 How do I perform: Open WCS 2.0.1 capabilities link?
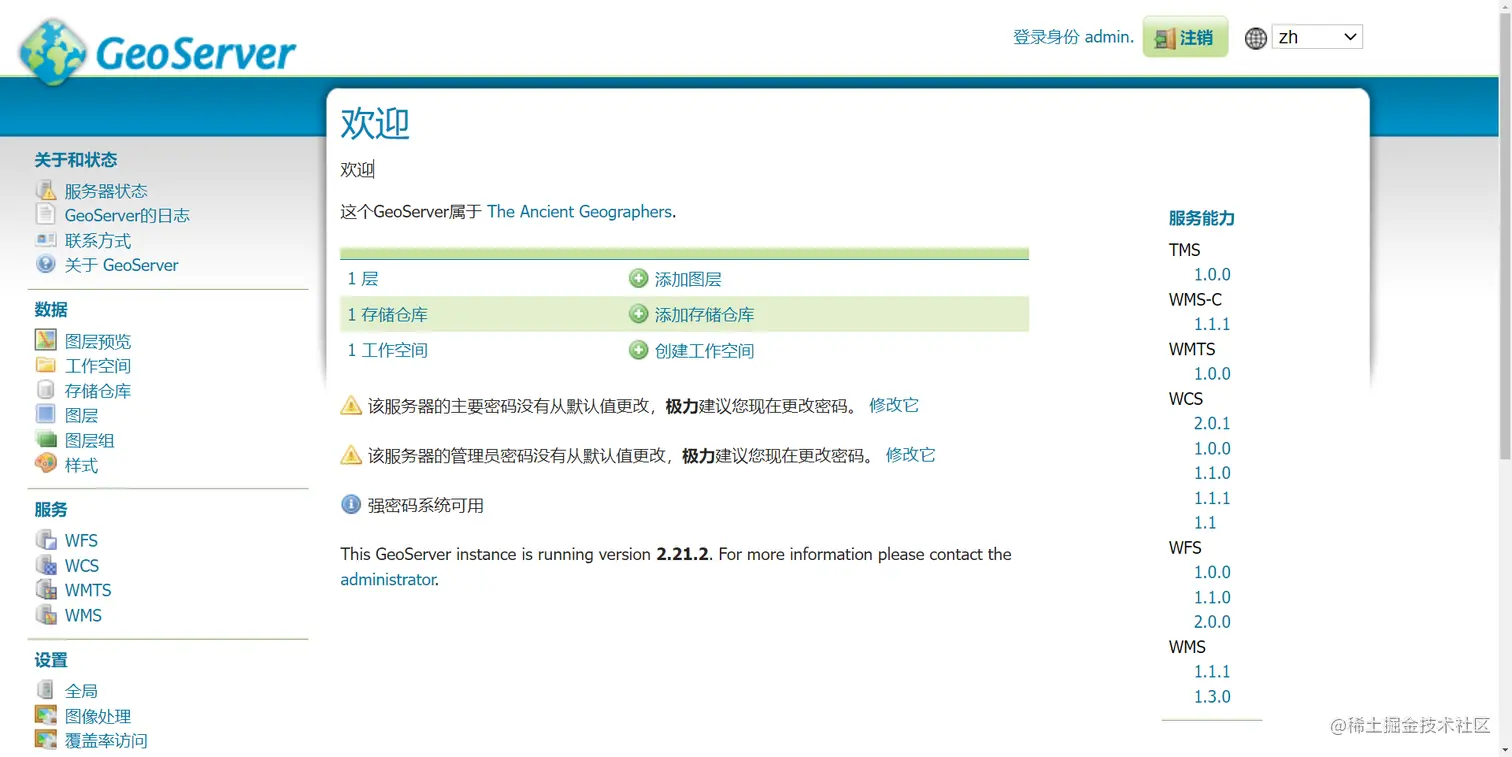coord(1212,424)
